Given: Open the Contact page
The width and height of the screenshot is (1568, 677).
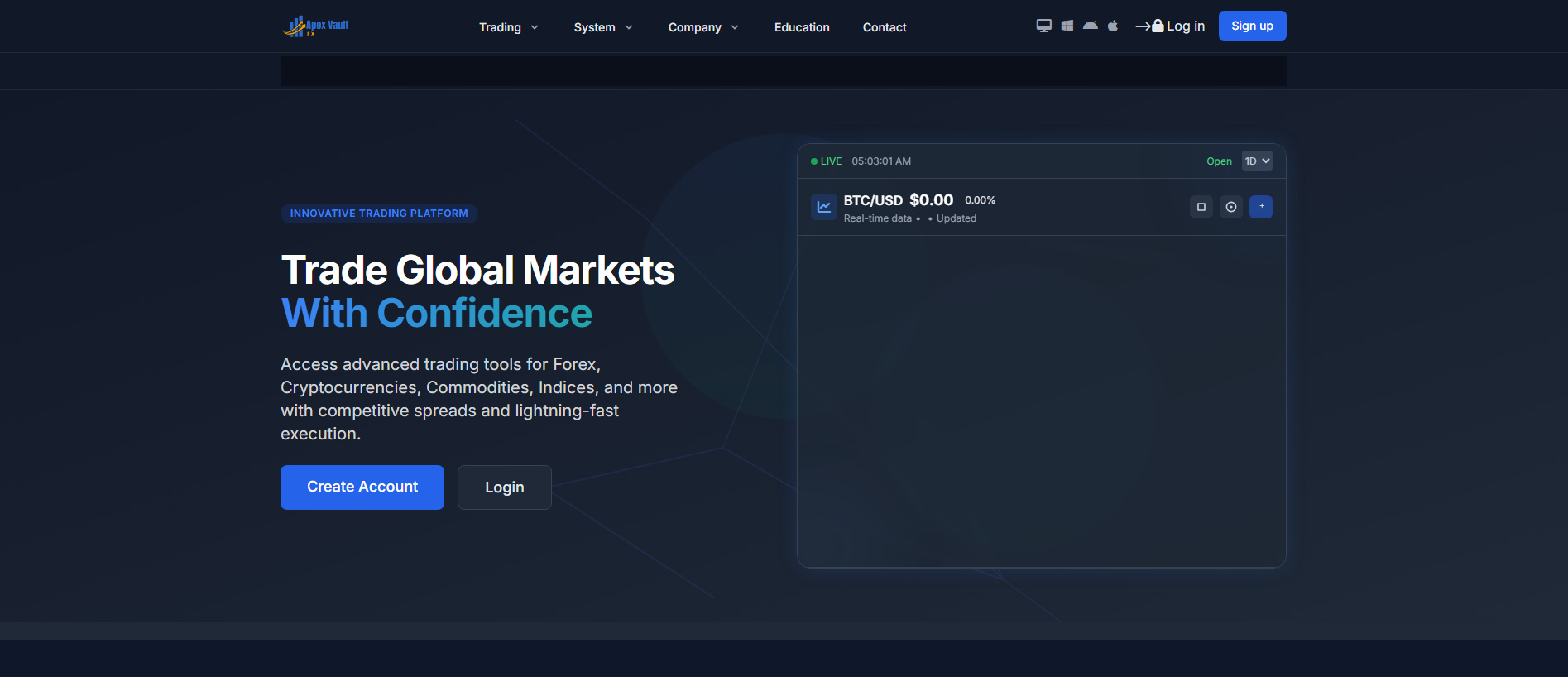Looking at the screenshot, I should (x=885, y=27).
